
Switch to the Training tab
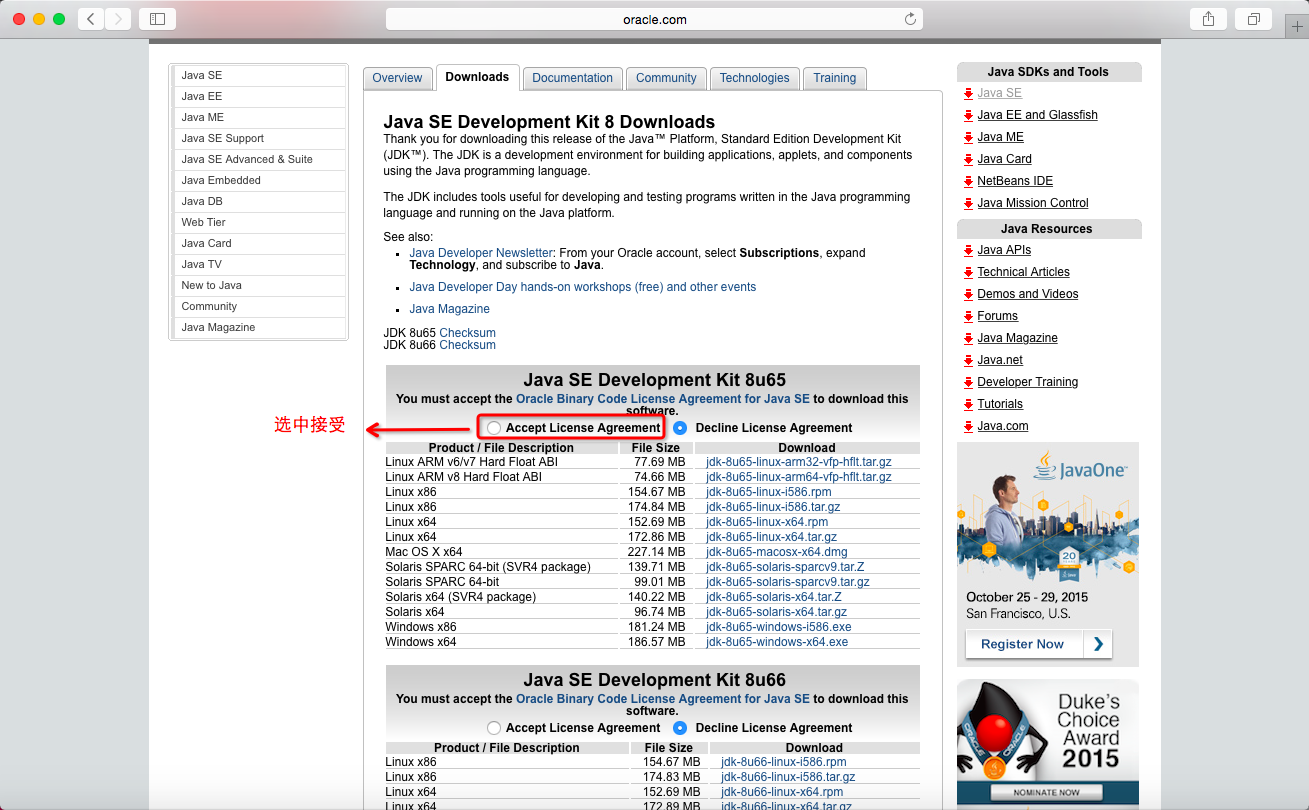835,78
